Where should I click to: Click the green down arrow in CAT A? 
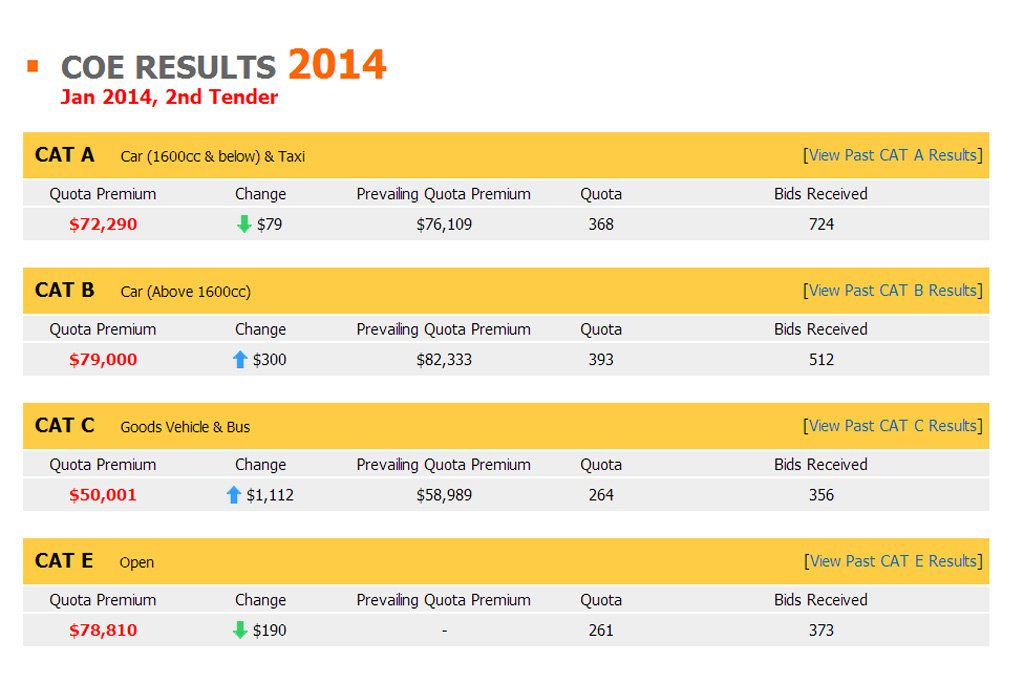pos(244,224)
